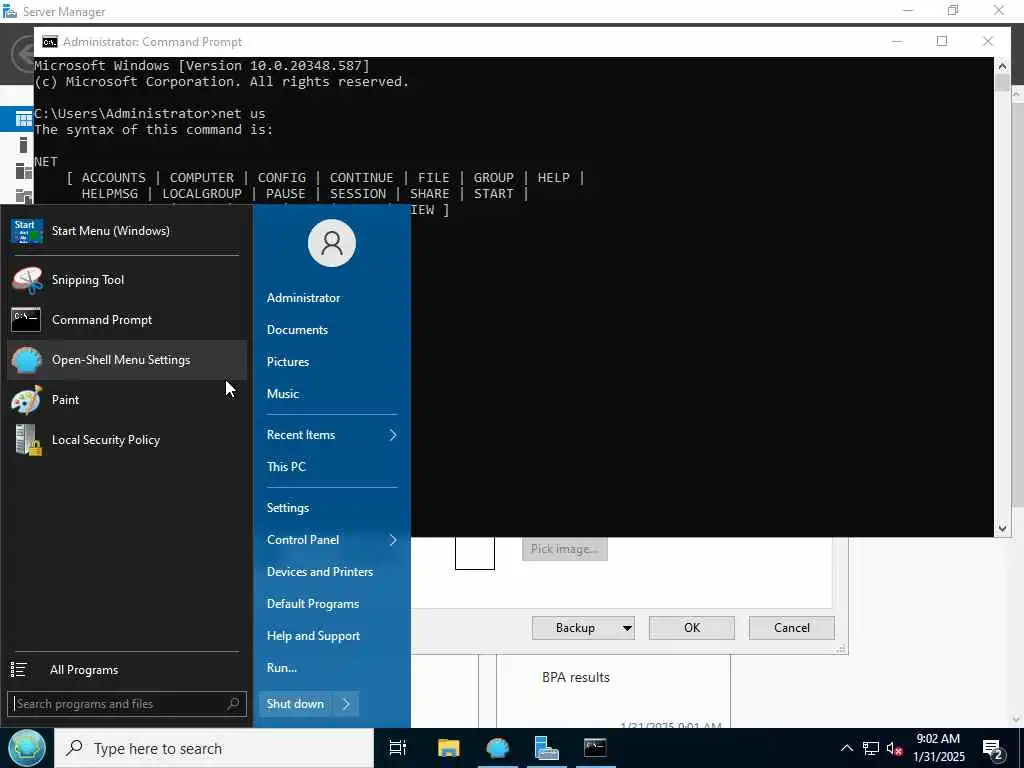Launch Snipping Tool from start menu
The width and height of the screenshot is (1024, 768).
(127, 280)
